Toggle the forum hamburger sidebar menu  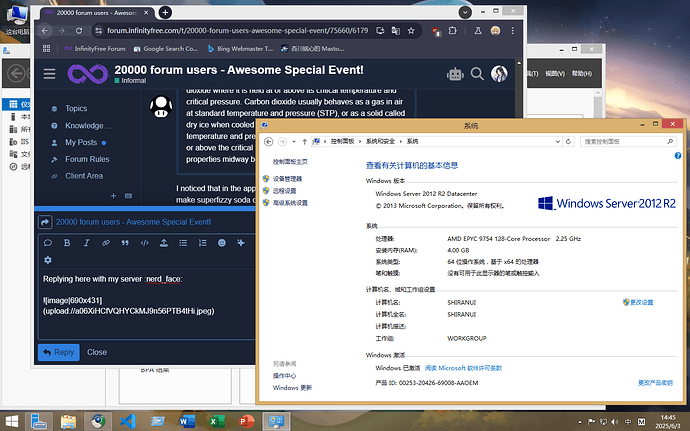tap(49, 74)
